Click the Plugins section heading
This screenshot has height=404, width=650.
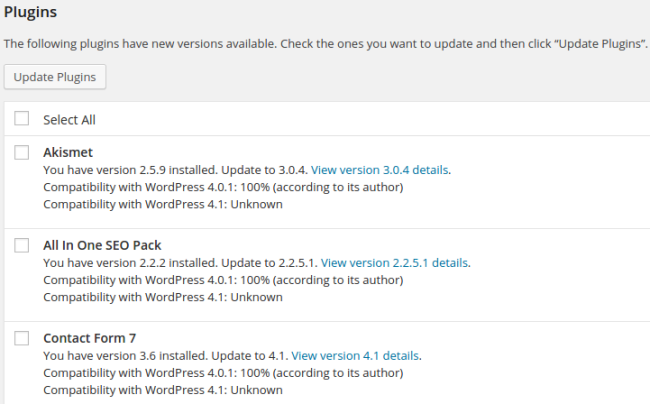[30, 12]
